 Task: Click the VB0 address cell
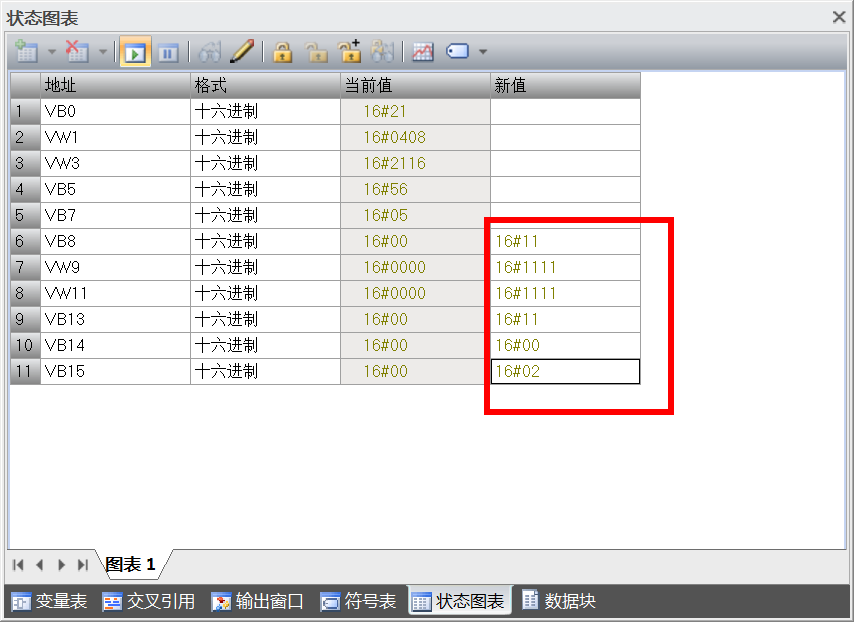[x=115, y=112]
